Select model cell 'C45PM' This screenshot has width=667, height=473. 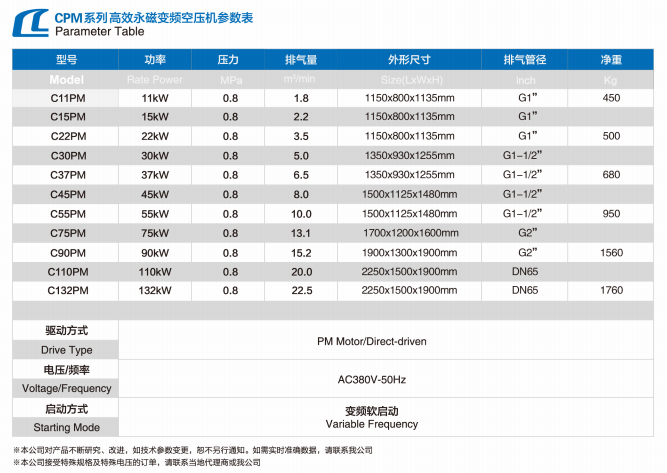[x=68, y=194]
